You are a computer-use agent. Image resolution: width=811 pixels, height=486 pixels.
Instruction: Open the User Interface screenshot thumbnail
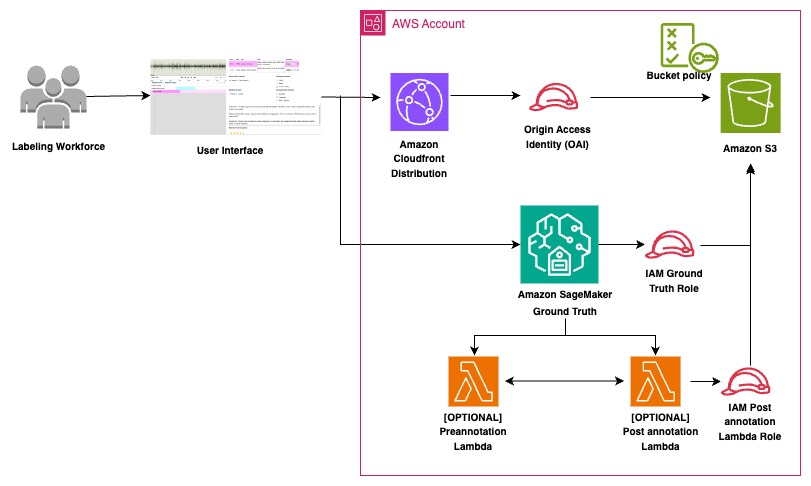point(235,97)
